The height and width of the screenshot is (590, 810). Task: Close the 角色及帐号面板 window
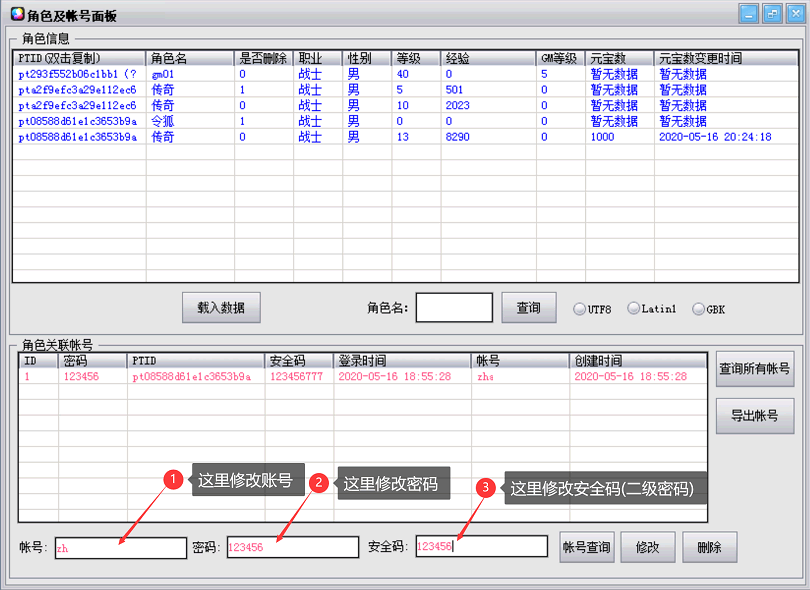pyautogui.click(x=794, y=14)
